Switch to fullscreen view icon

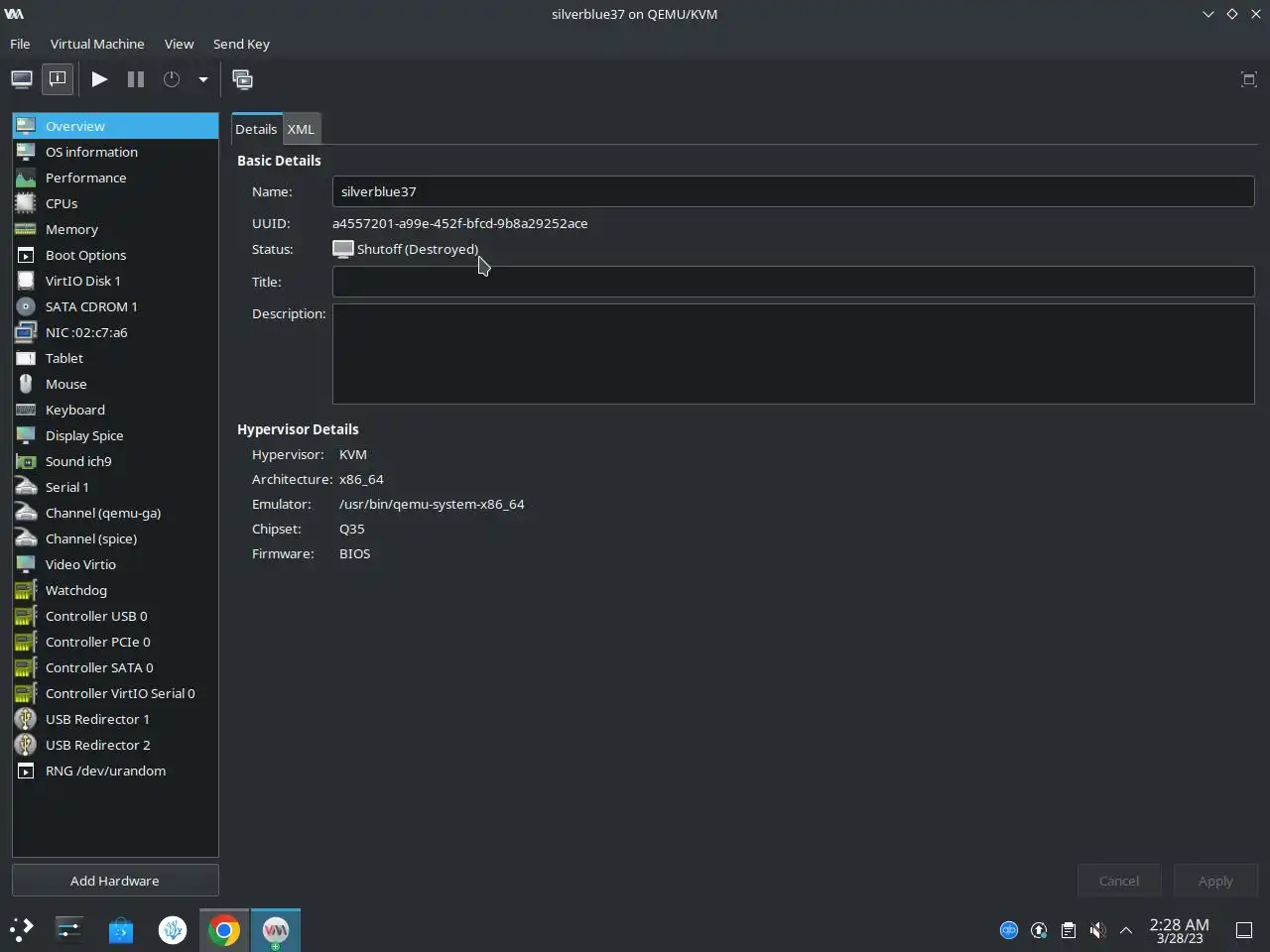[x=1249, y=79]
